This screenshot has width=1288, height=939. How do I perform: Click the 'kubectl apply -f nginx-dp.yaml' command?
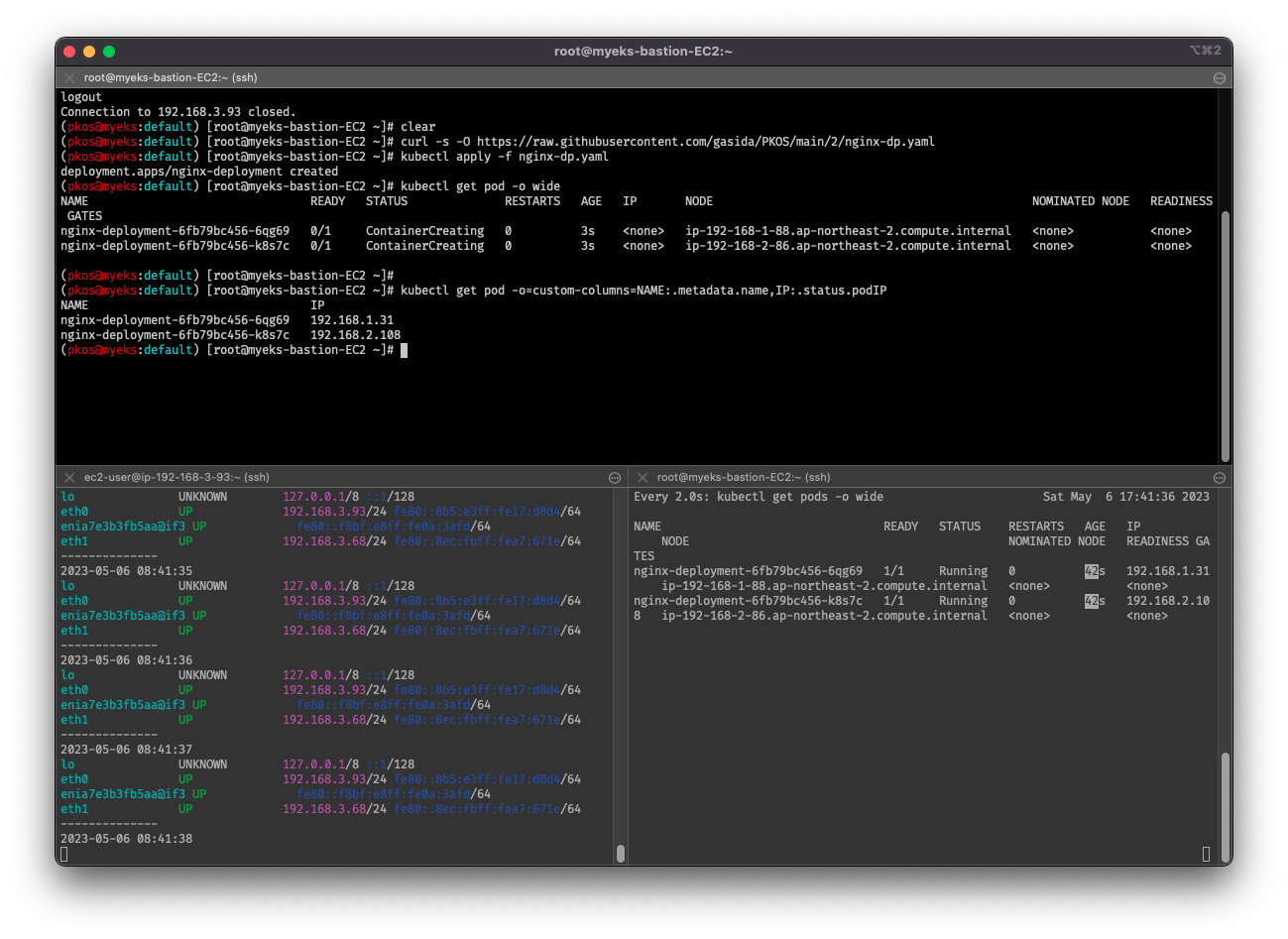click(505, 157)
